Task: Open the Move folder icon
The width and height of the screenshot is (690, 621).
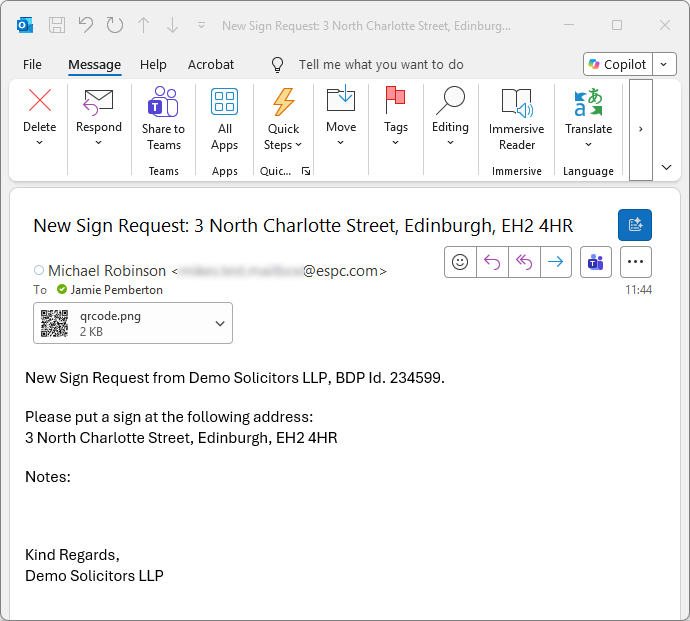Action: tap(341, 99)
